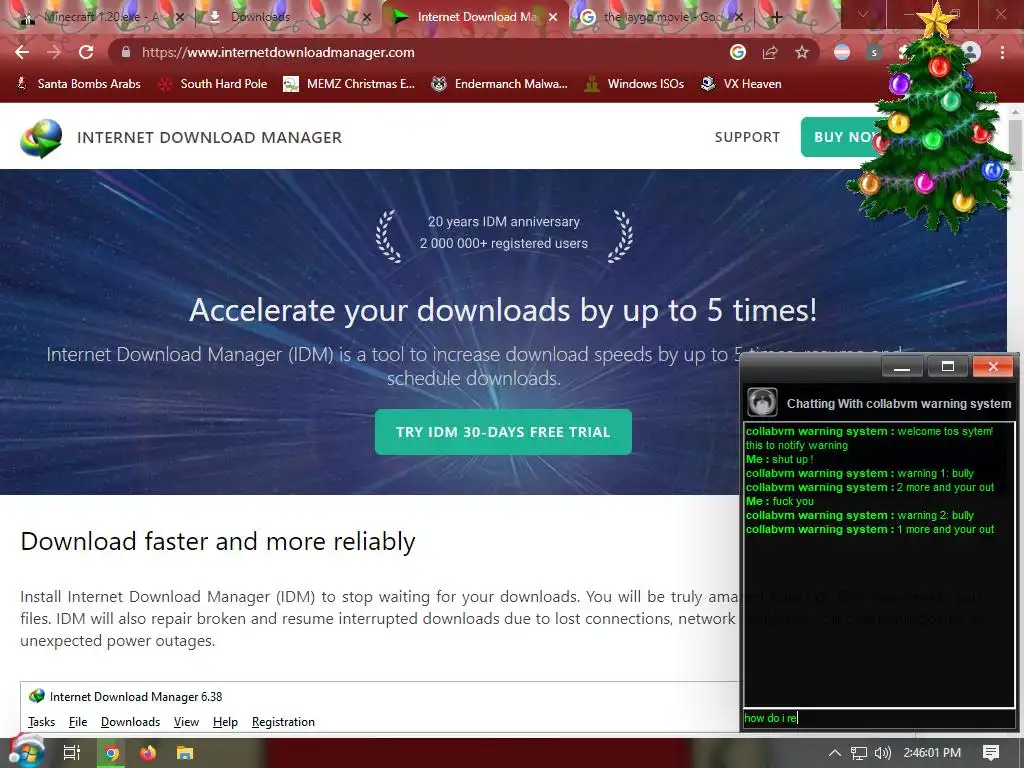Open Chrome from the taskbar
The width and height of the screenshot is (1024, 768).
[x=112, y=753]
